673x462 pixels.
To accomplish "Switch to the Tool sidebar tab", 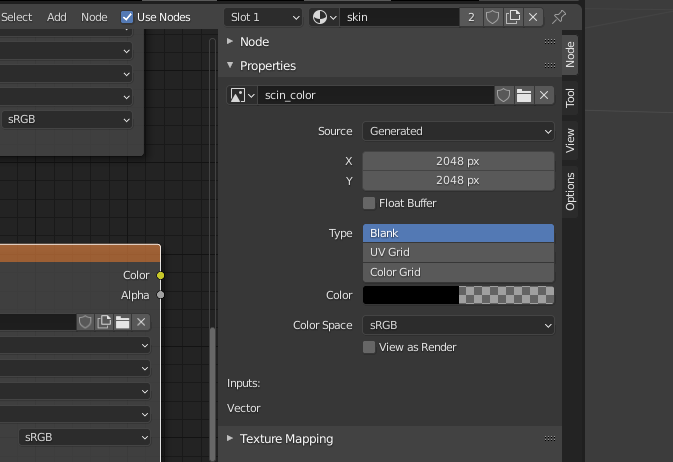I will click(x=570, y=97).
